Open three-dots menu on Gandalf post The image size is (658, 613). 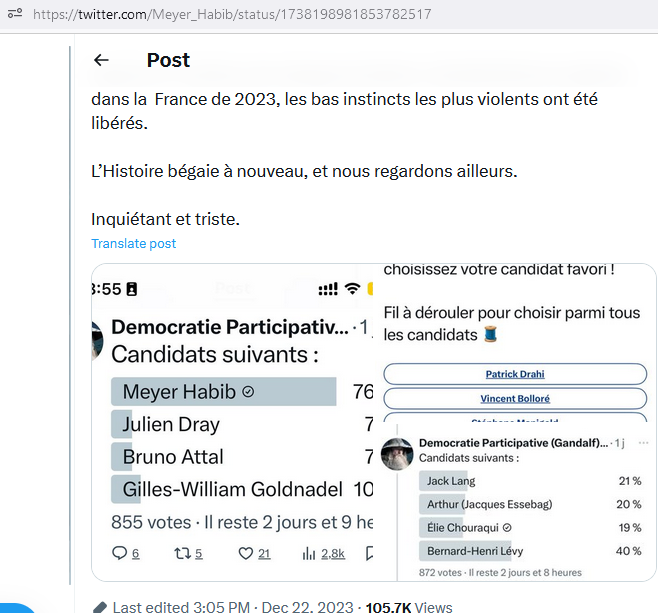tap(643, 443)
